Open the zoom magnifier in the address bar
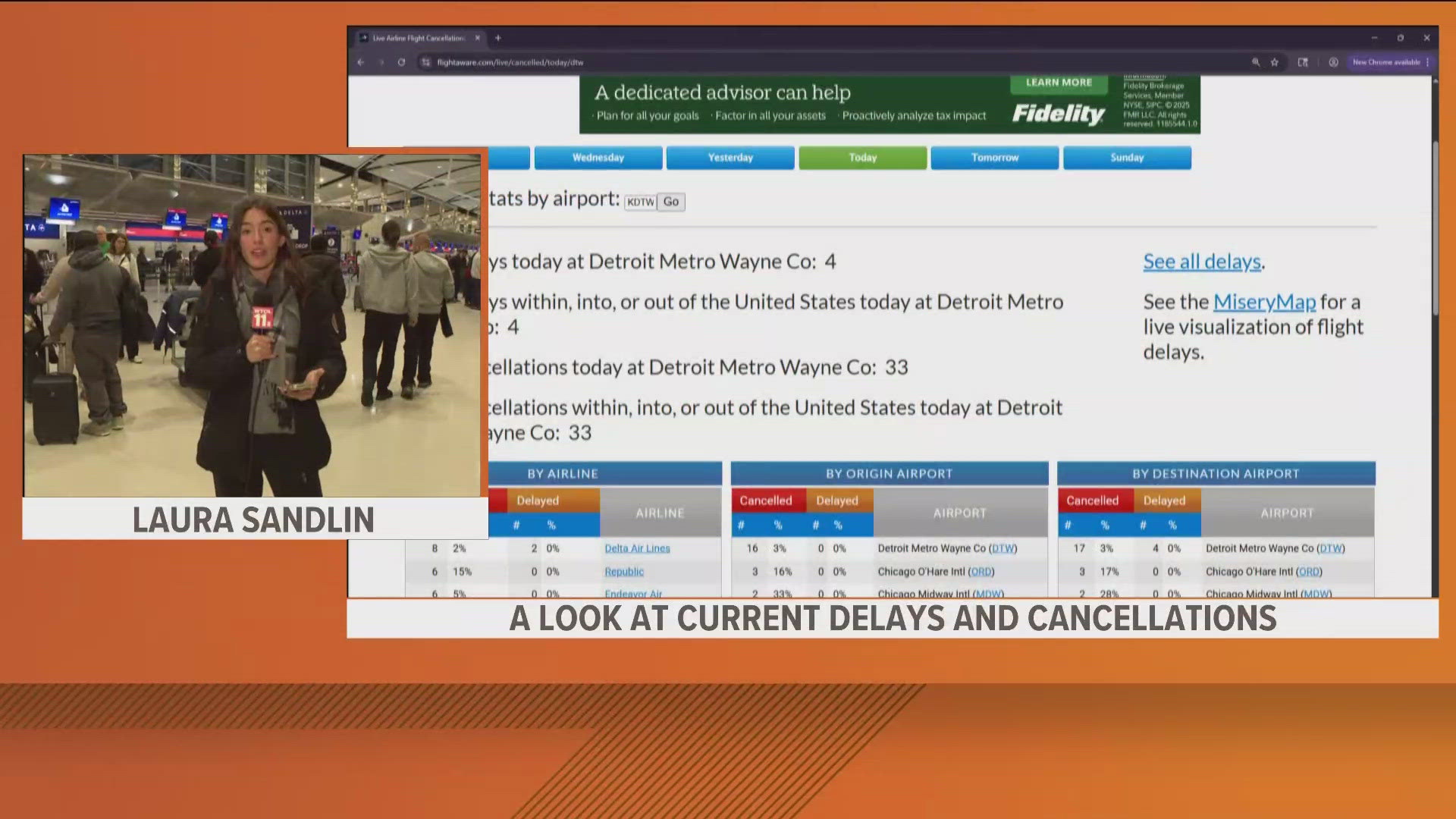This screenshot has width=1456, height=819. point(1256,62)
